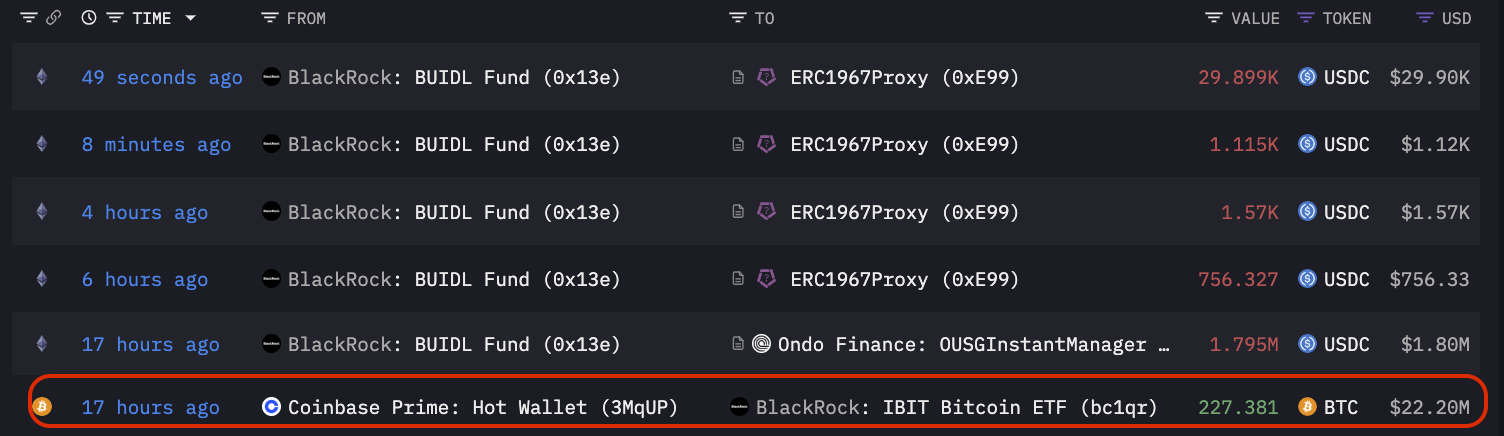Click contract document icon in first row
This screenshot has height=436, width=1504.
tap(738, 77)
